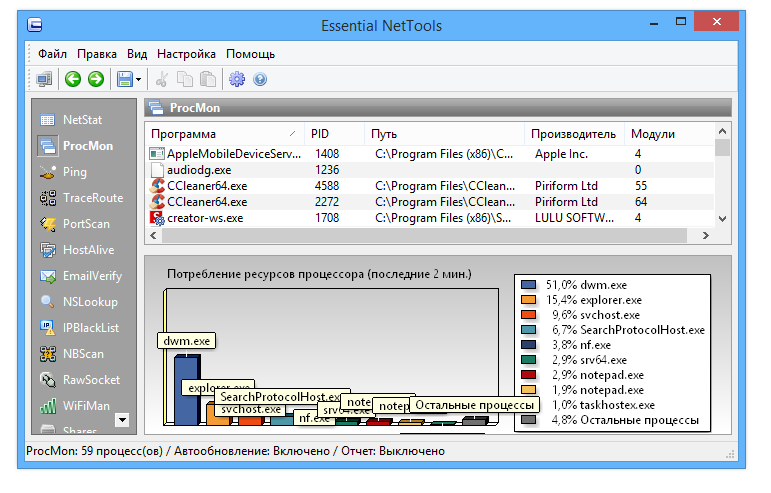This screenshot has width=771, height=493.
Task: Click the horizontal scroll right arrow
Action: coord(706,235)
